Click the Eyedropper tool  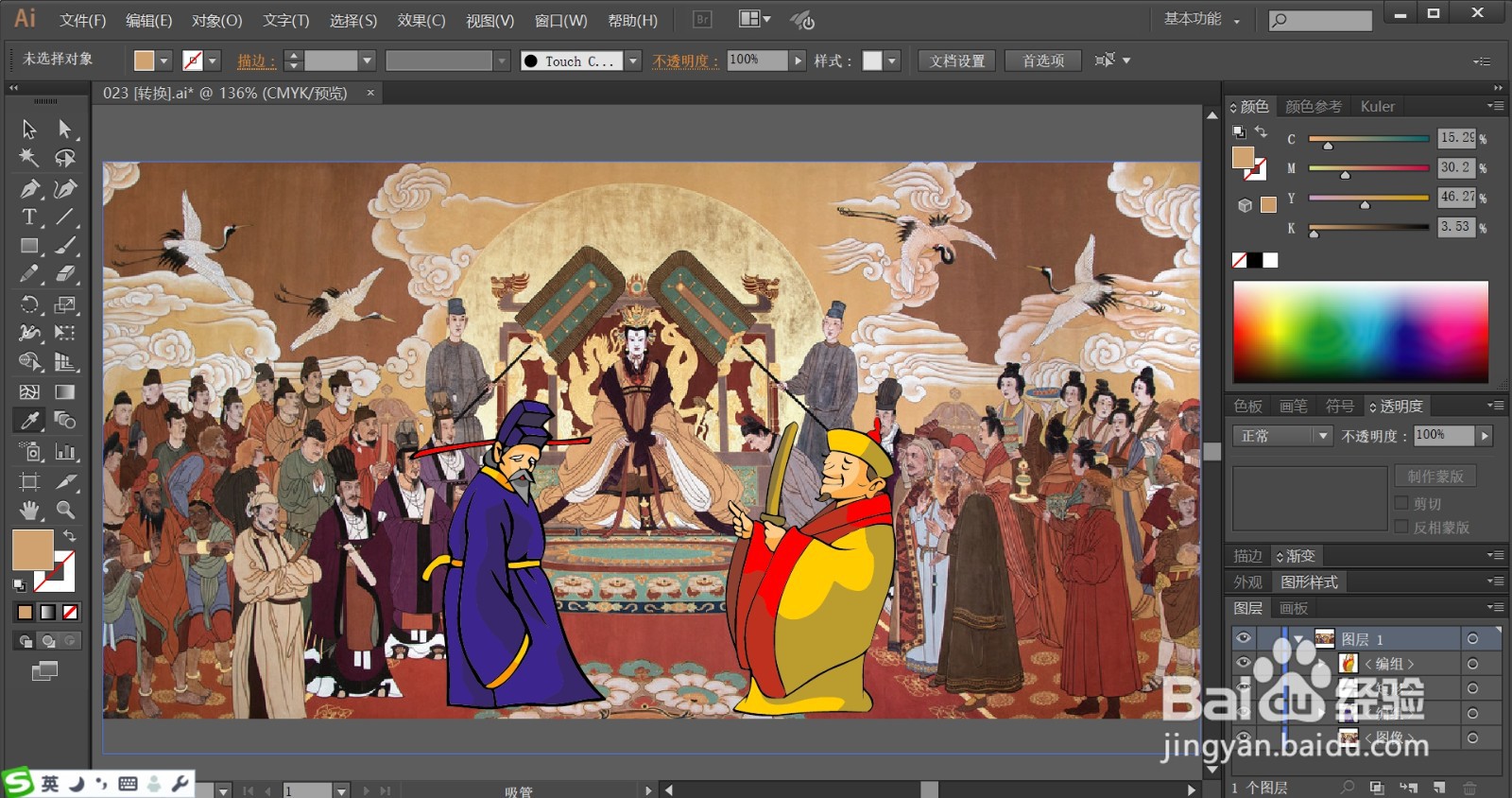click(x=29, y=421)
